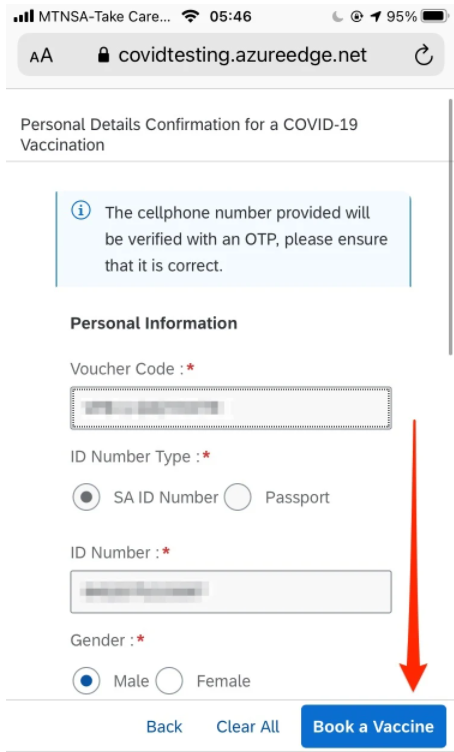Tap the padlock icon in address bar
This screenshot has width=454, height=752.
(103, 55)
